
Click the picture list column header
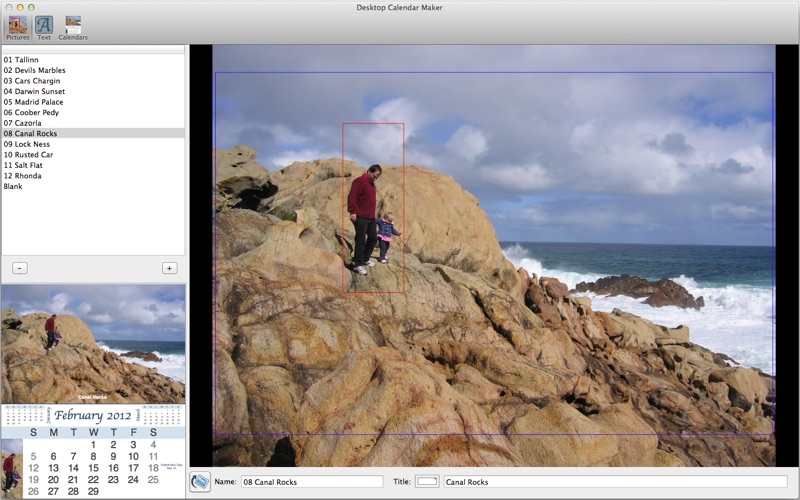(93, 49)
